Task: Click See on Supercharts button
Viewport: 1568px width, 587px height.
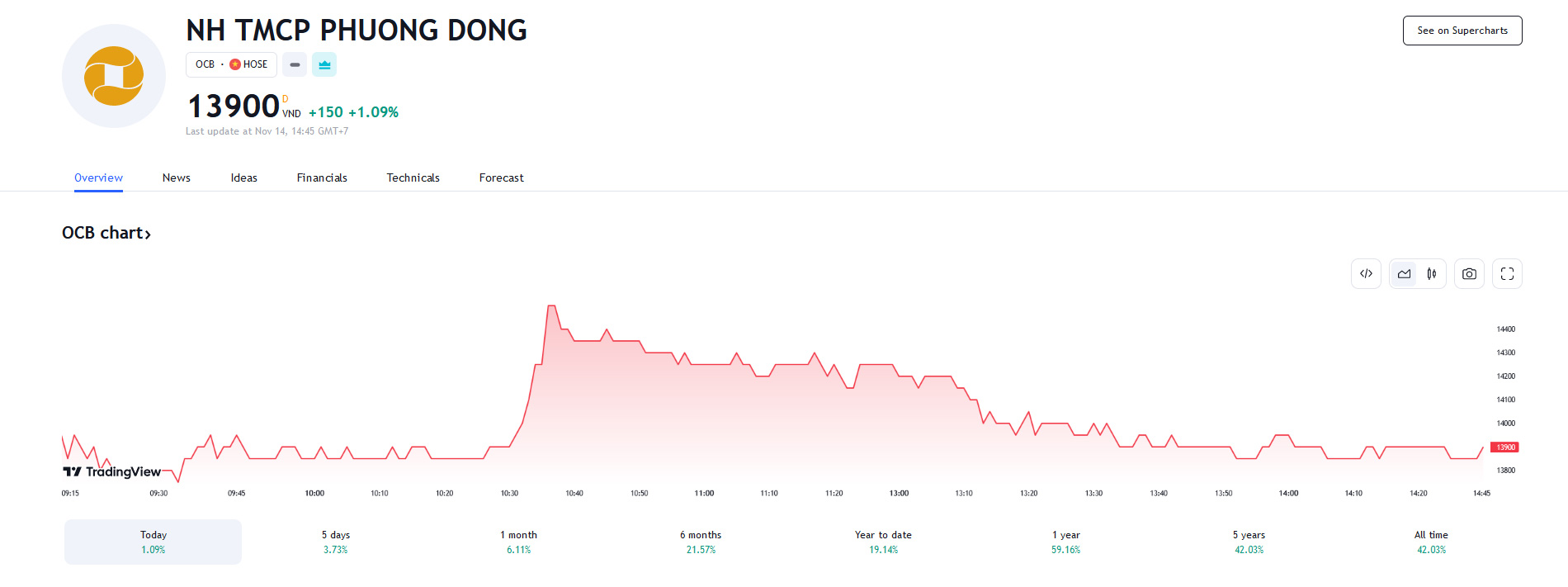Action: click(1462, 31)
